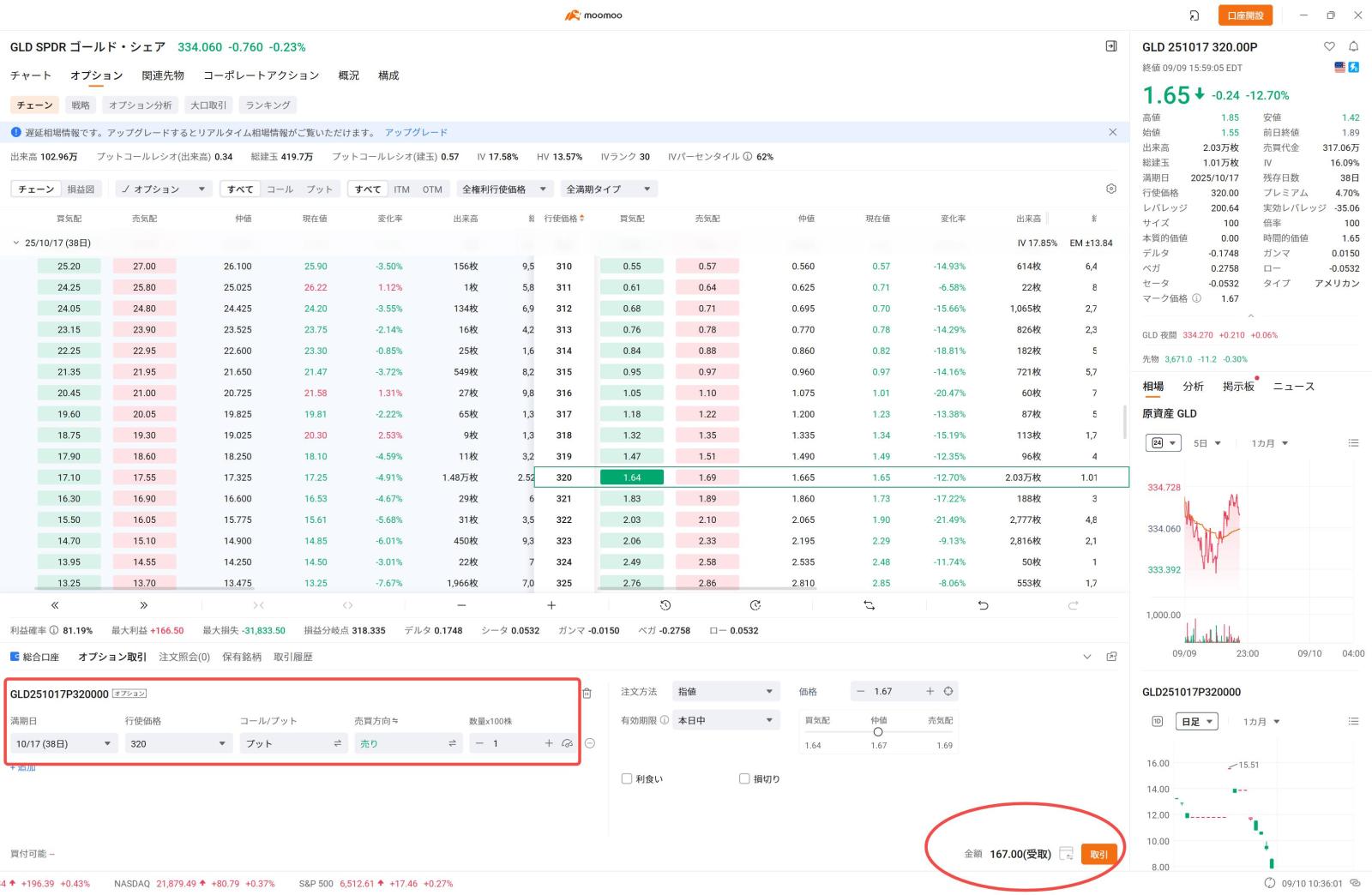Open the オプション分析 sub-tab
The image size is (1372, 895).
tap(140, 105)
